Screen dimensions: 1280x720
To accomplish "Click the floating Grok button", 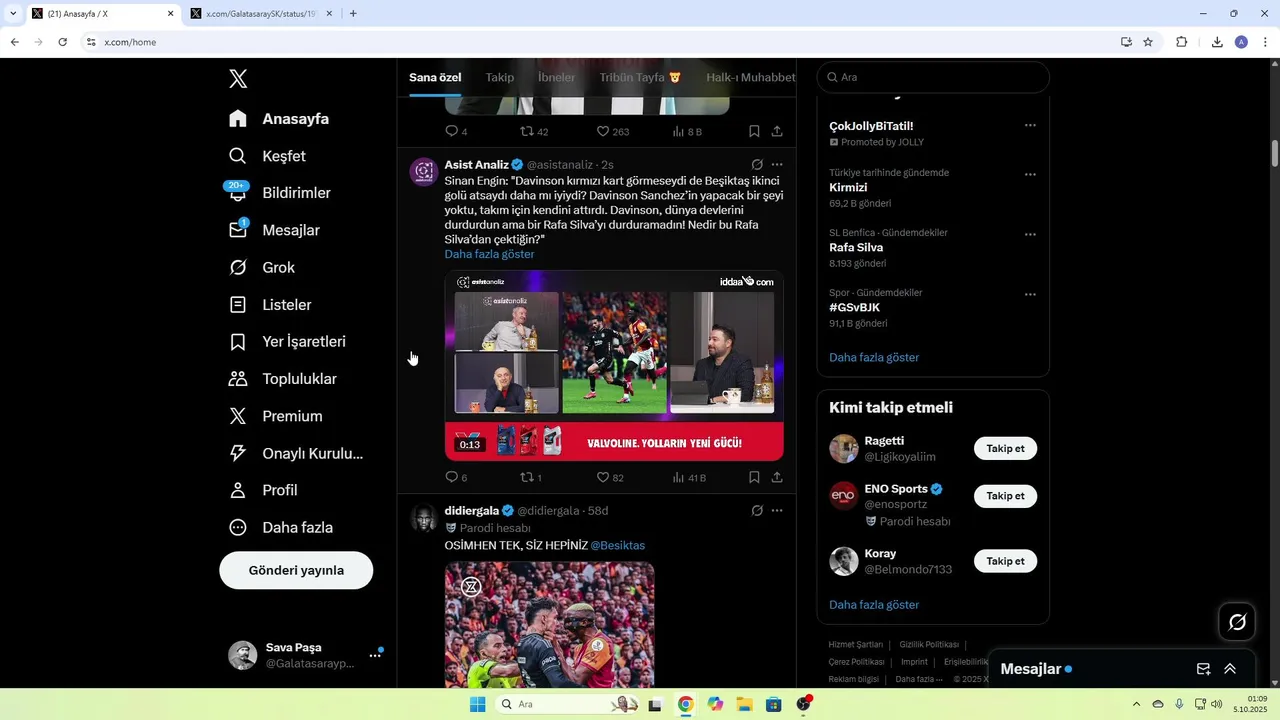I will [1237, 622].
